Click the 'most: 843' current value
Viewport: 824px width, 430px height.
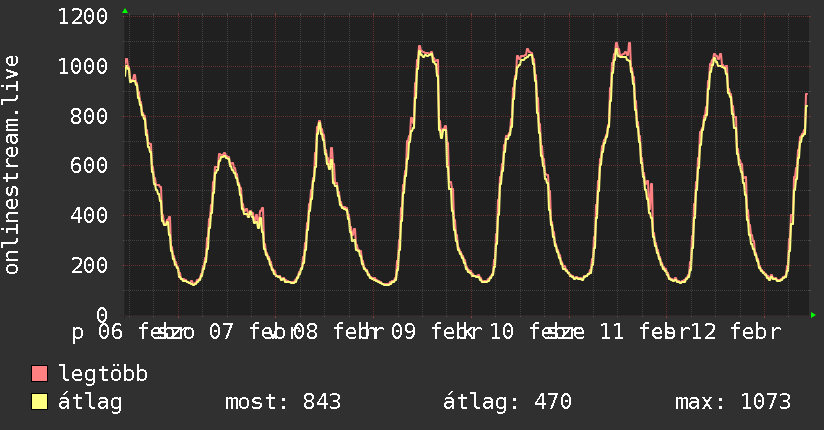click(281, 402)
